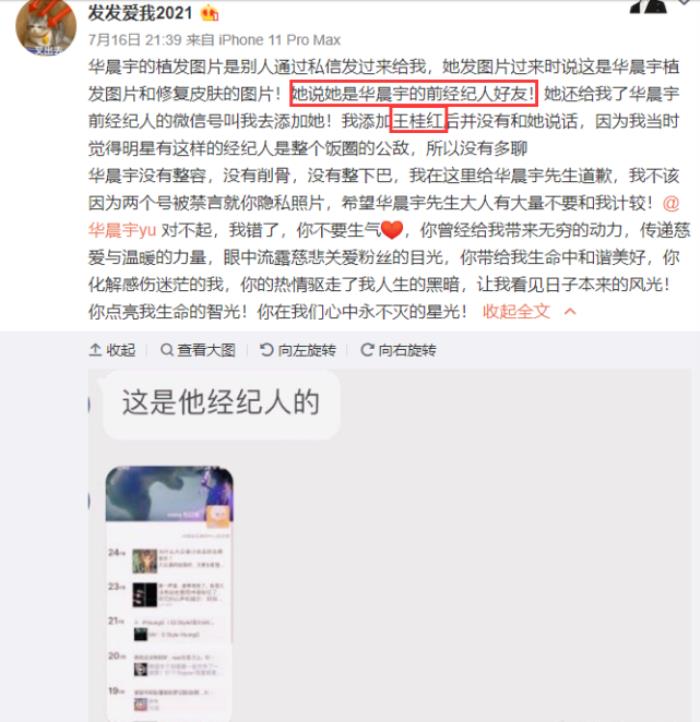
Task: Open the phone screenshot thumbnail in the chat
Action: [169, 594]
